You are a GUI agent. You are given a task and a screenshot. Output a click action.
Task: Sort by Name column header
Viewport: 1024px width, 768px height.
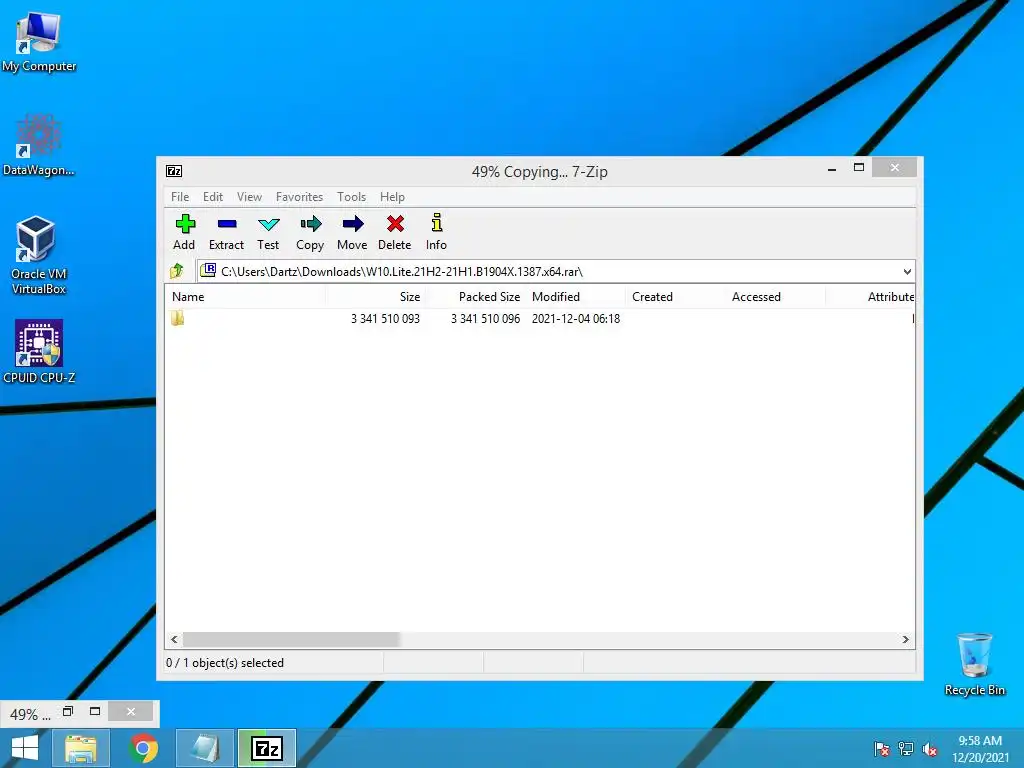tap(245, 296)
